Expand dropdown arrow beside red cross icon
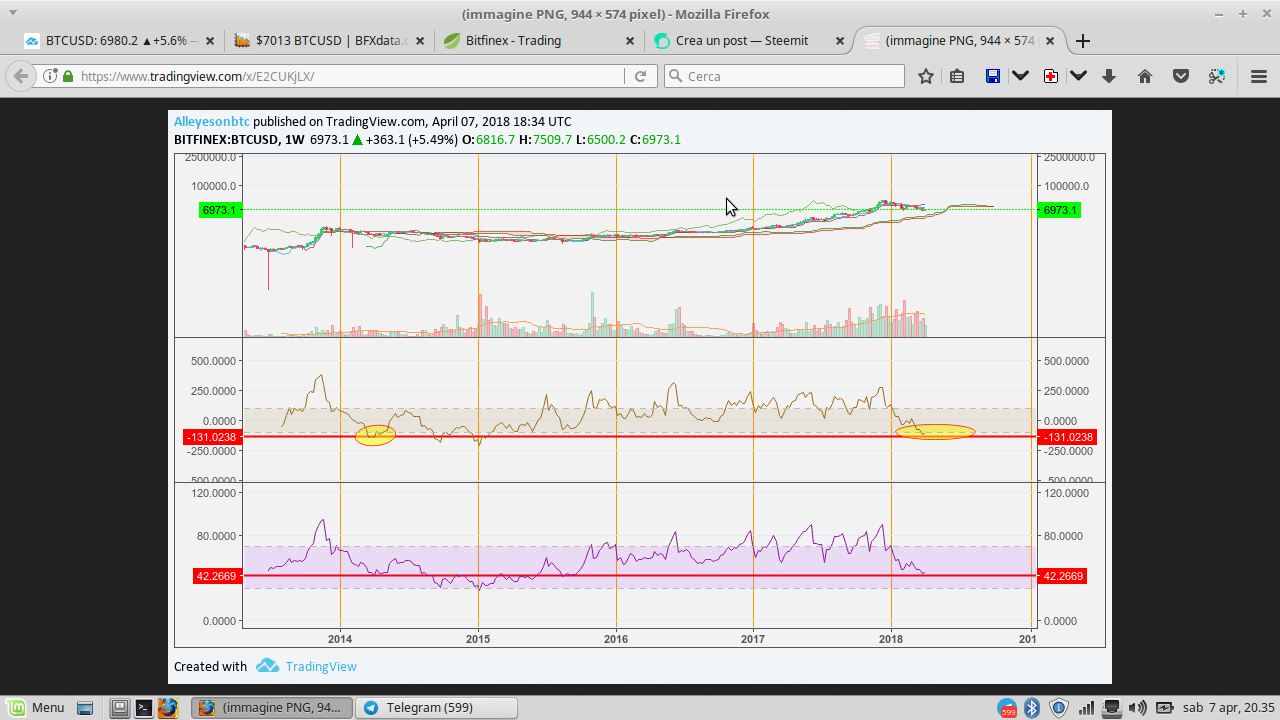Image resolution: width=1280 pixels, height=720 pixels. [1078, 76]
